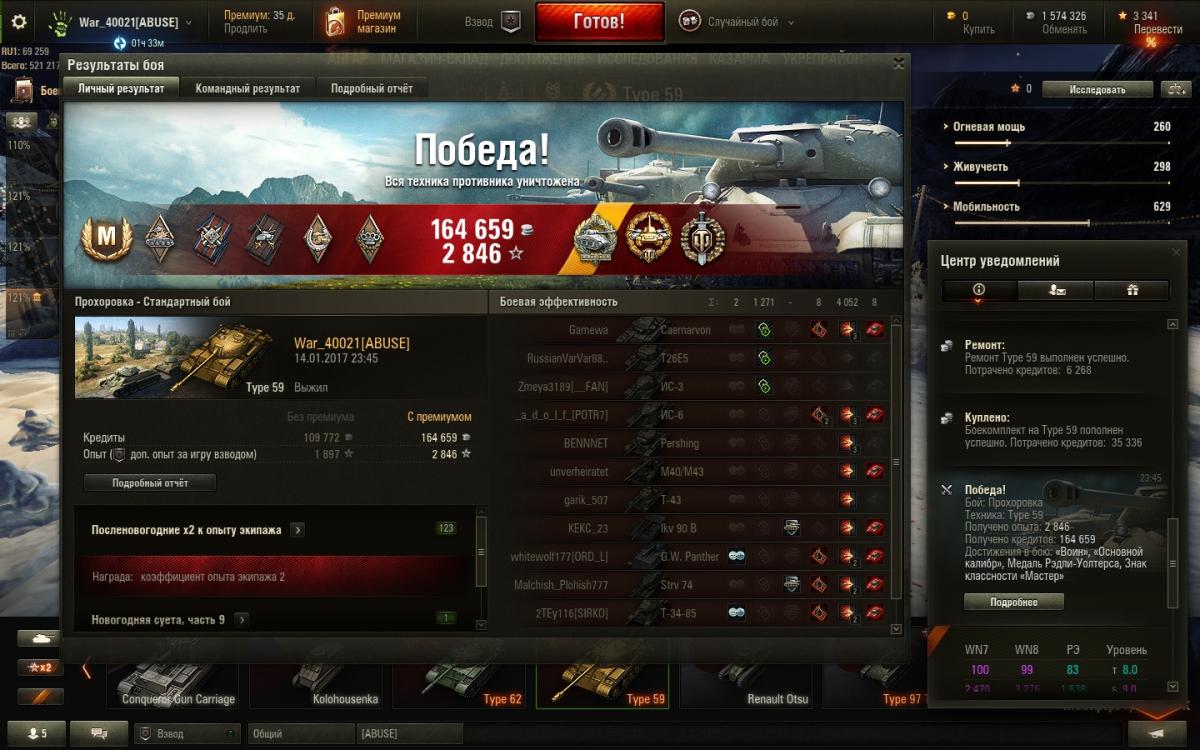1200x750 pixels.
Task: Click the red Готов! battle button
Action: click(x=599, y=21)
